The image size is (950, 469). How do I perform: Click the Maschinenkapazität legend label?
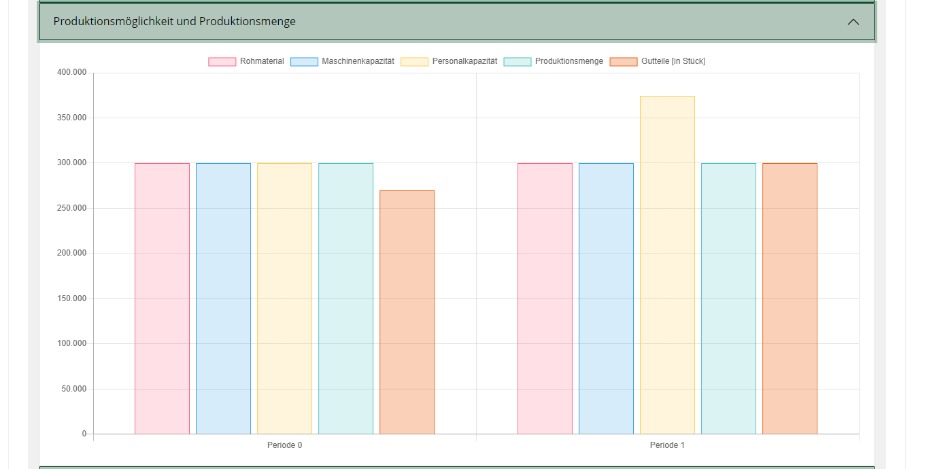tap(358, 61)
